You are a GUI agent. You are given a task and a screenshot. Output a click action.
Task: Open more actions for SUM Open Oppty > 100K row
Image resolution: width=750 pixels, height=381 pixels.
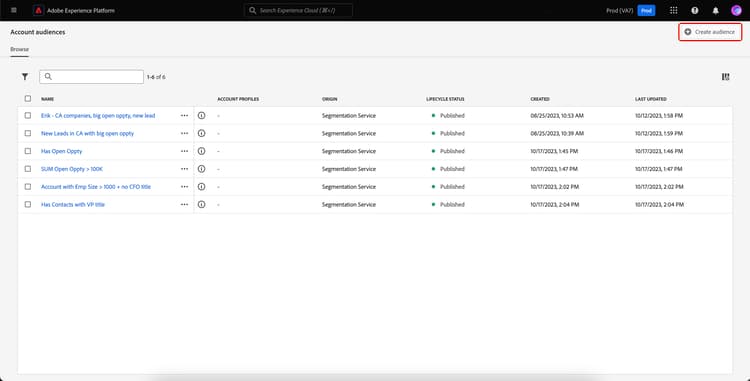point(185,169)
